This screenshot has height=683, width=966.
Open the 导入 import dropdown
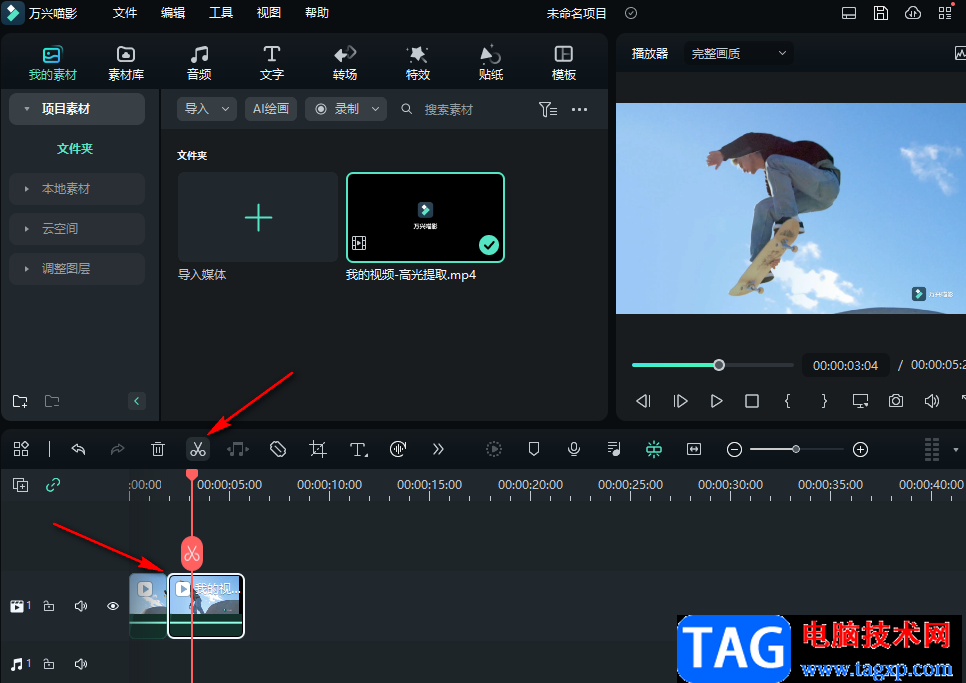[x=207, y=109]
